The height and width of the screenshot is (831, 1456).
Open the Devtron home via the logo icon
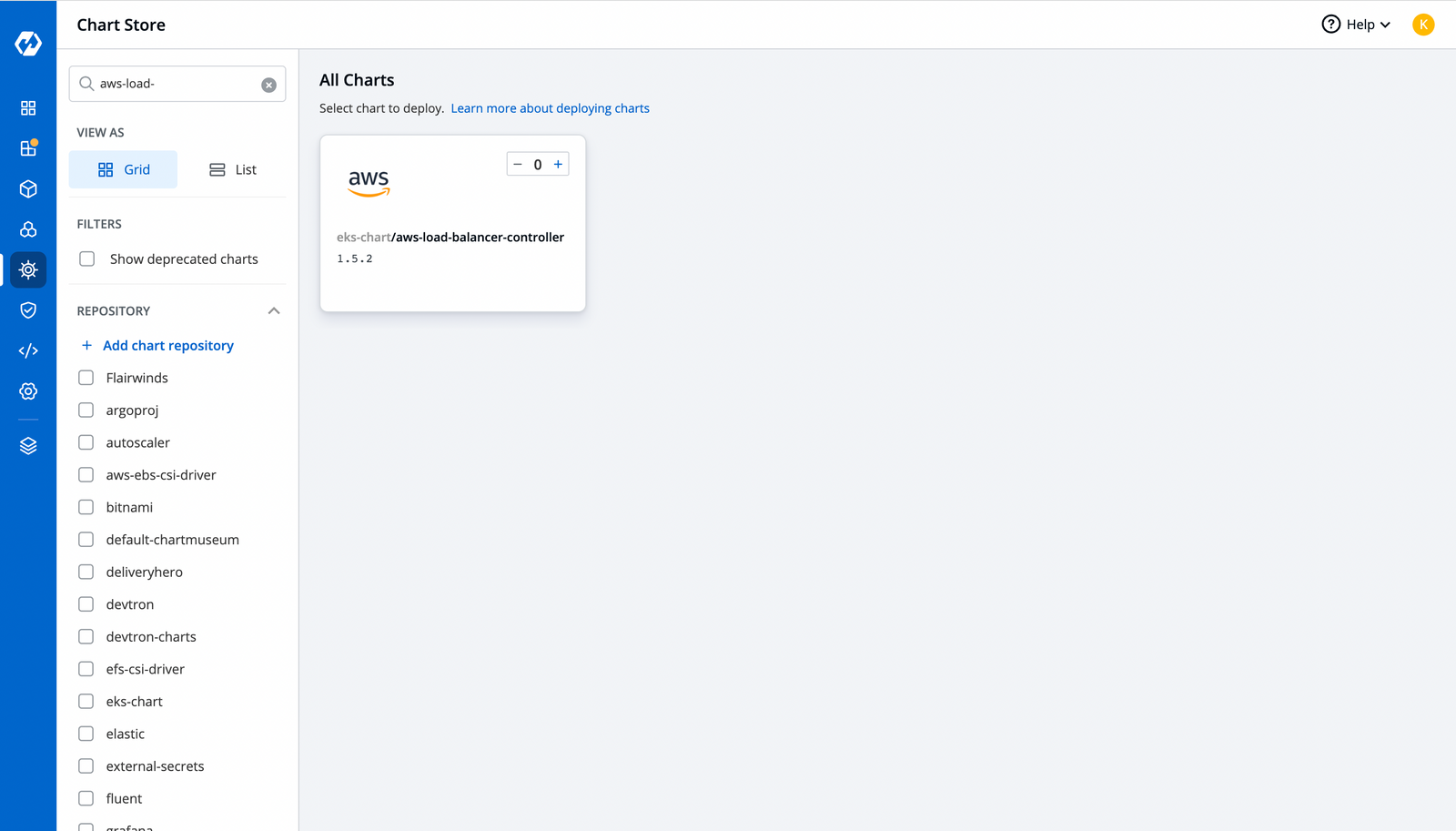pos(28,42)
